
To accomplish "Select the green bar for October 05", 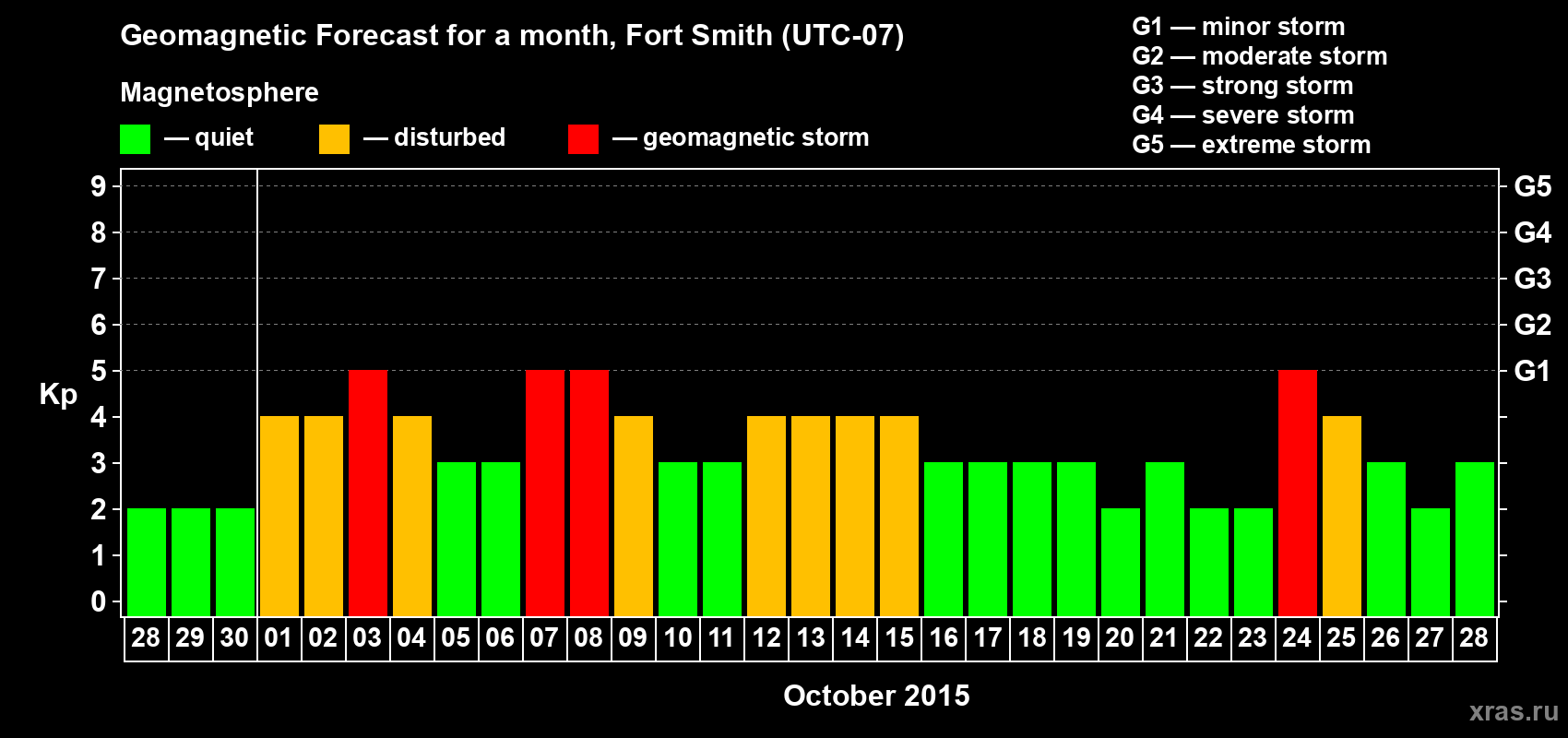I will click(457, 540).
